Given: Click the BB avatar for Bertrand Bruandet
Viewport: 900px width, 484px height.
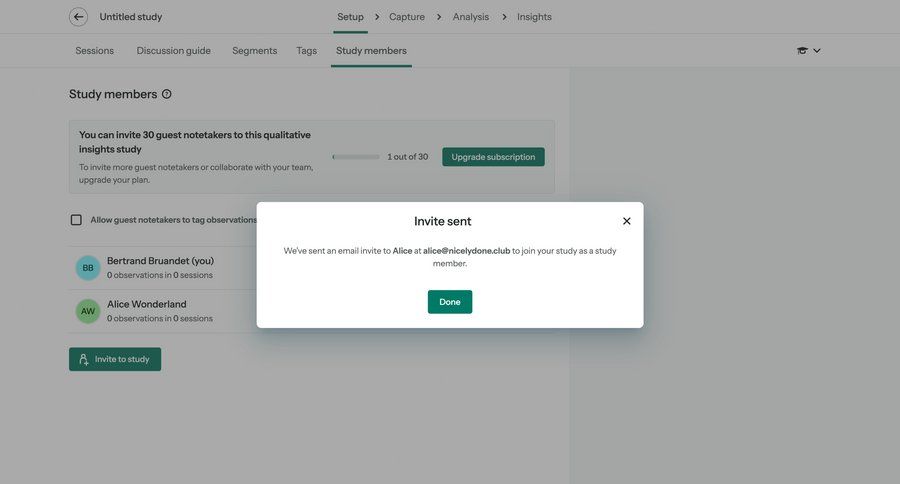Looking at the screenshot, I should pyautogui.click(x=88, y=268).
